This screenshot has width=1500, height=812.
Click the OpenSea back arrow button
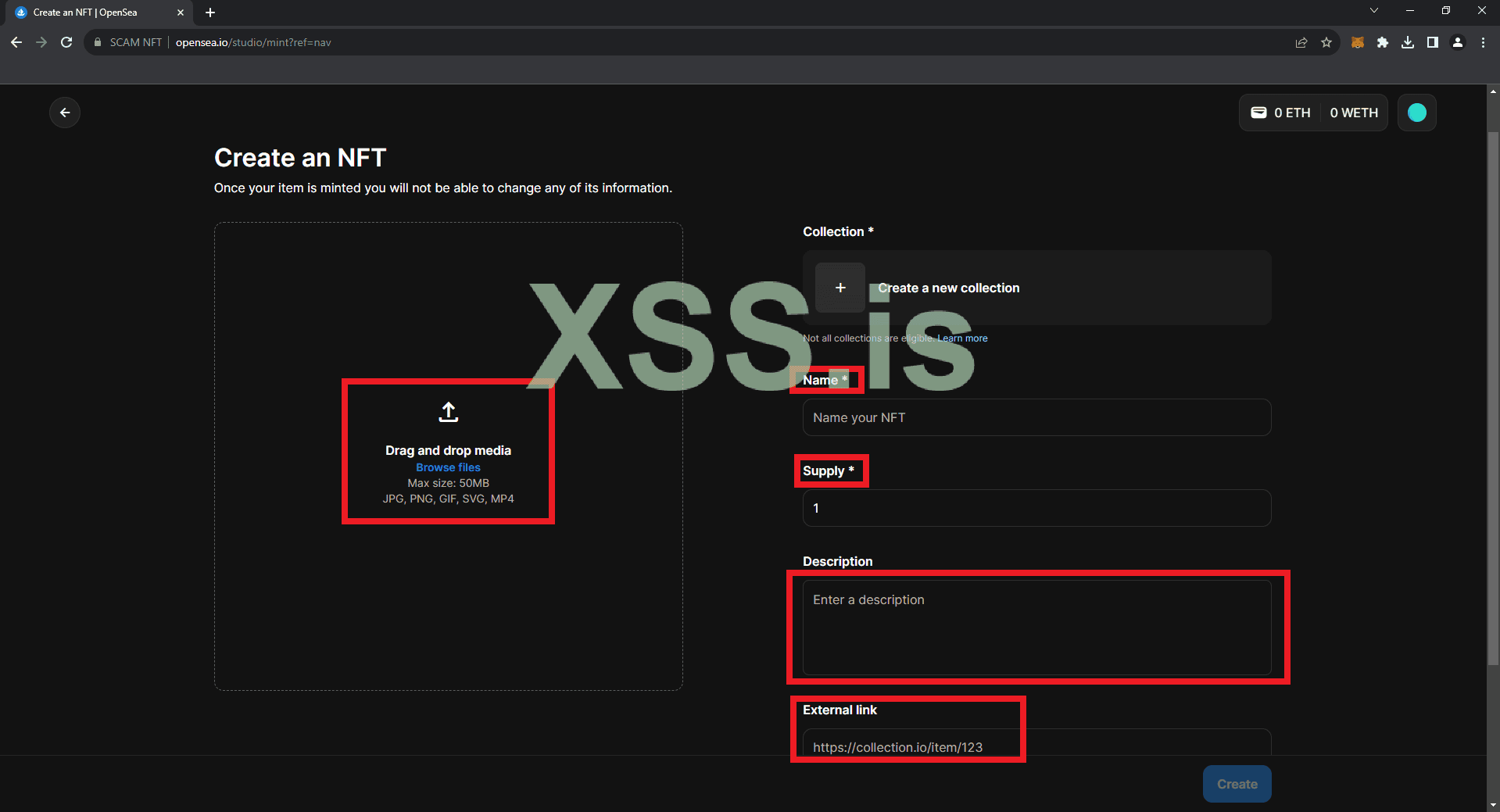[x=65, y=113]
